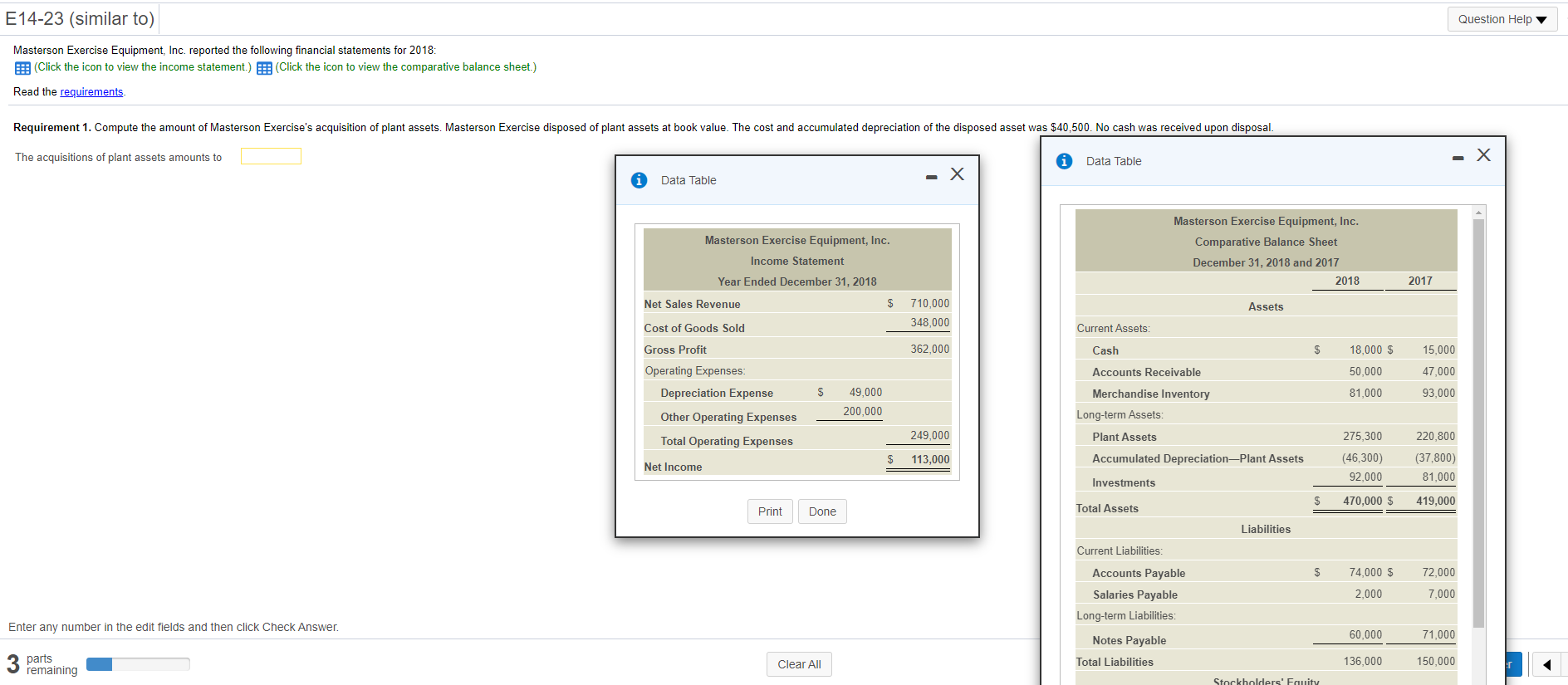This screenshot has width=1568, height=685.
Task: Click the Done button
Action: coord(822,511)
